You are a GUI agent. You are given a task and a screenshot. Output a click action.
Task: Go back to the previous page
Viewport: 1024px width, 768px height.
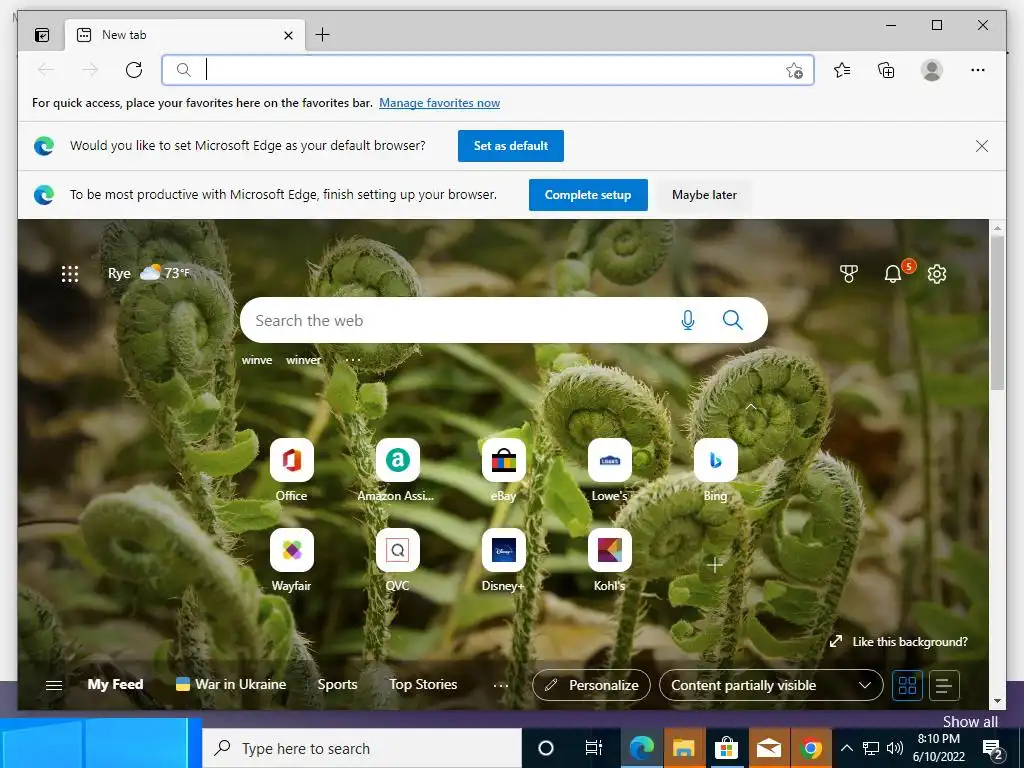tap(46, 70)
